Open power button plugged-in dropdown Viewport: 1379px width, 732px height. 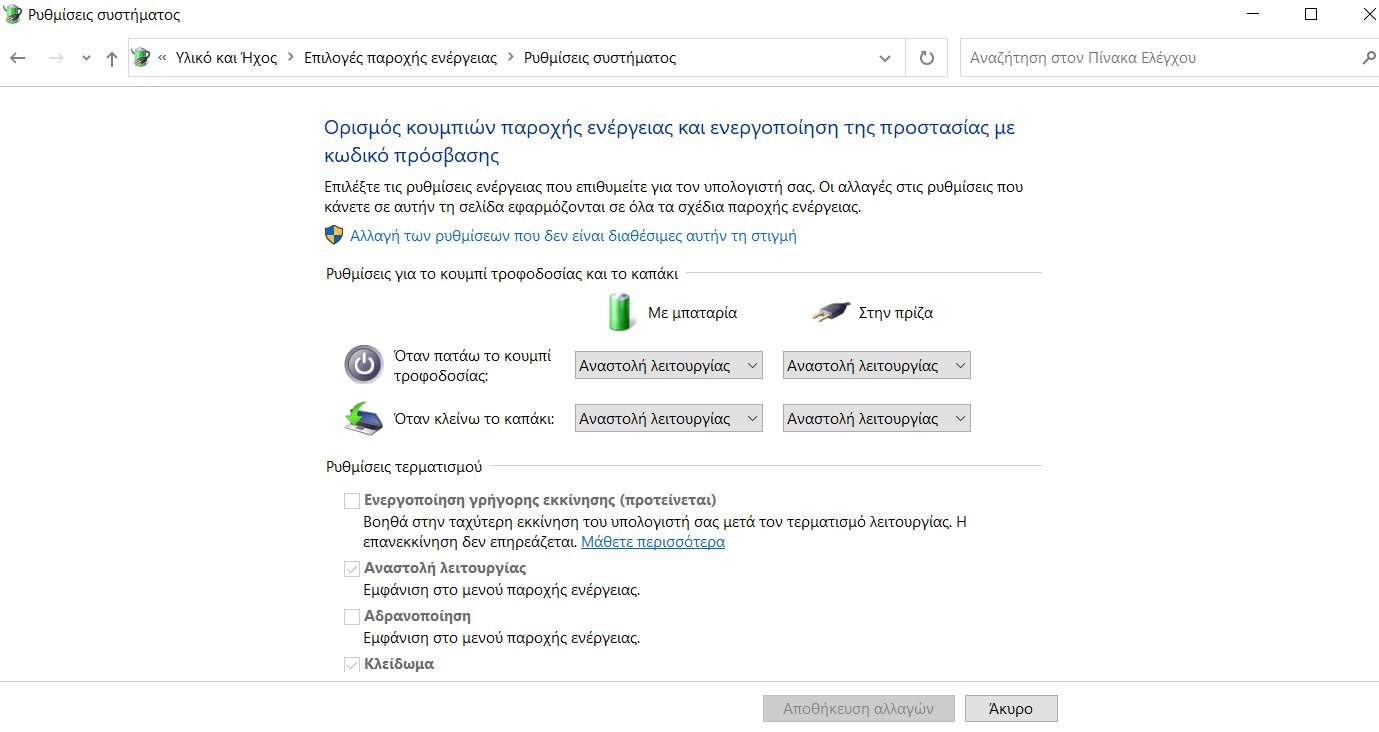[x=876, y=366]
